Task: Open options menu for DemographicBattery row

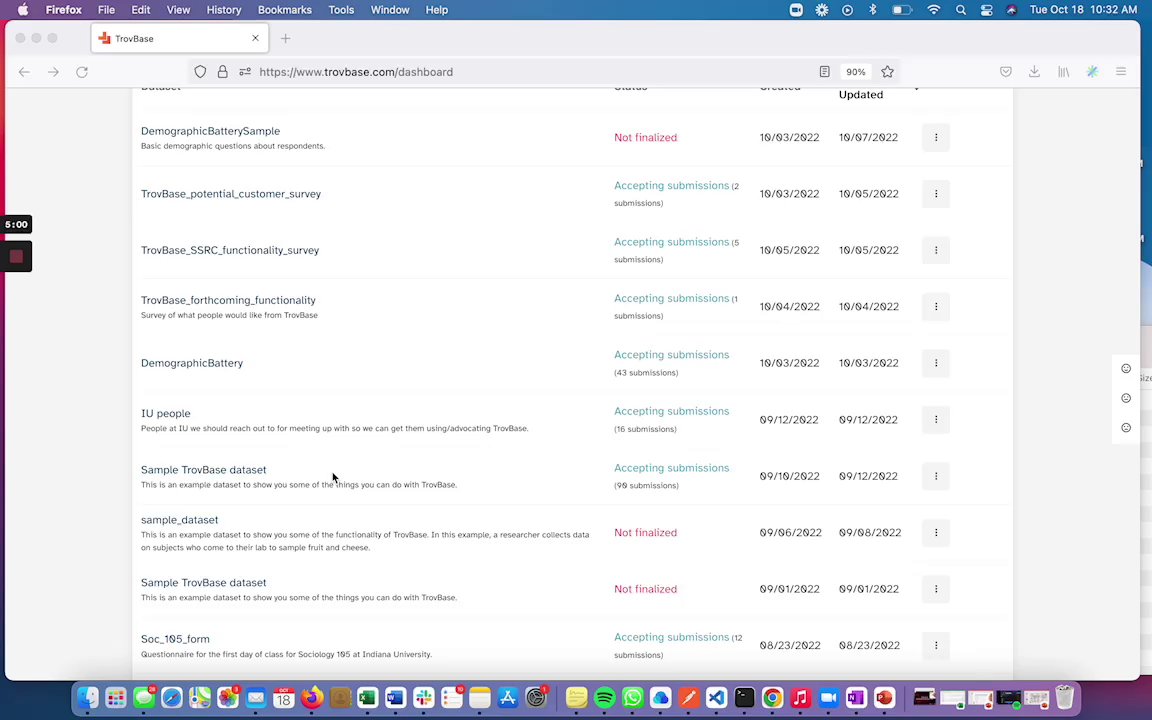Action: coord(936,363)
